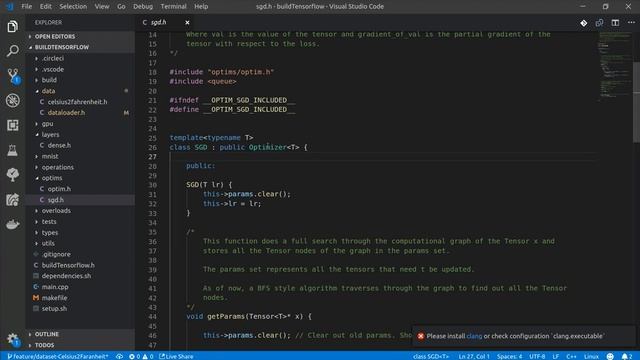Open changes icon in editor toolbar
The height and width of the screenshot is (360, 640).
coord(599,23)
